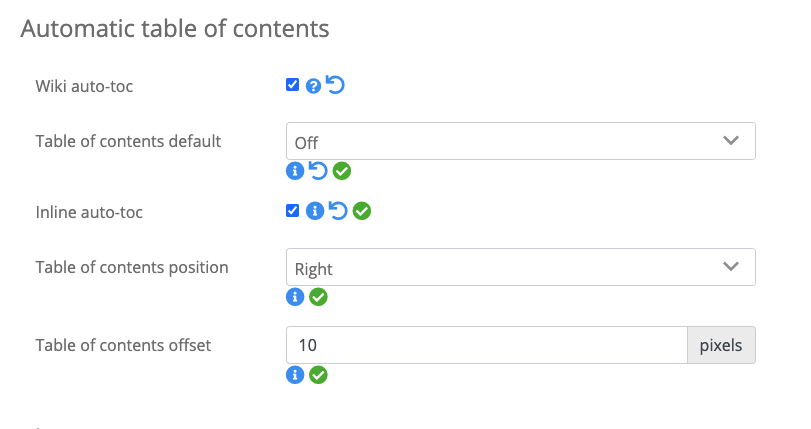
Task: Reset Wiki auto-toc to default
Action: click(x=335, y=85)
